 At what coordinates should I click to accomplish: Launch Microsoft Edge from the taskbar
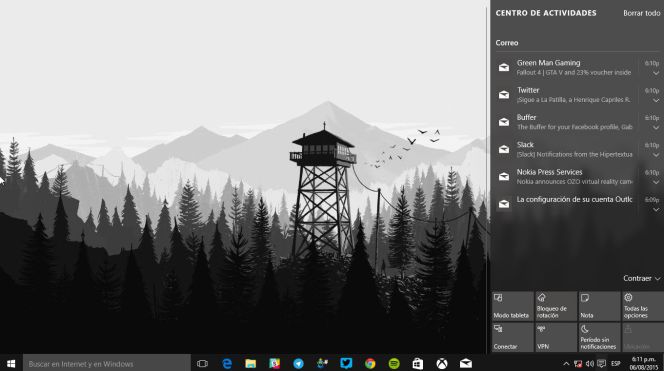227,363
